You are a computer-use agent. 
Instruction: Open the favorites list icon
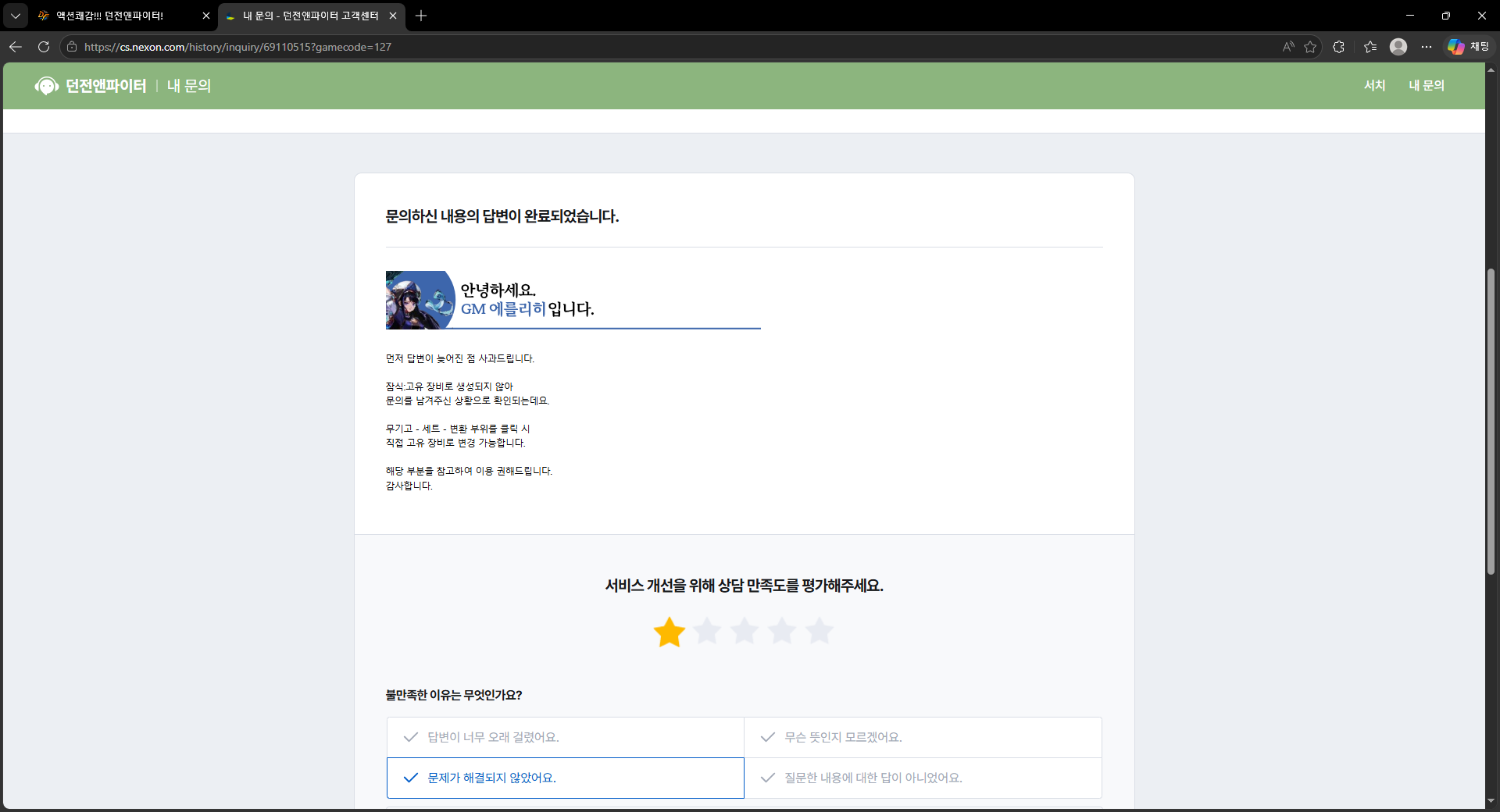tap(1370, 47)
